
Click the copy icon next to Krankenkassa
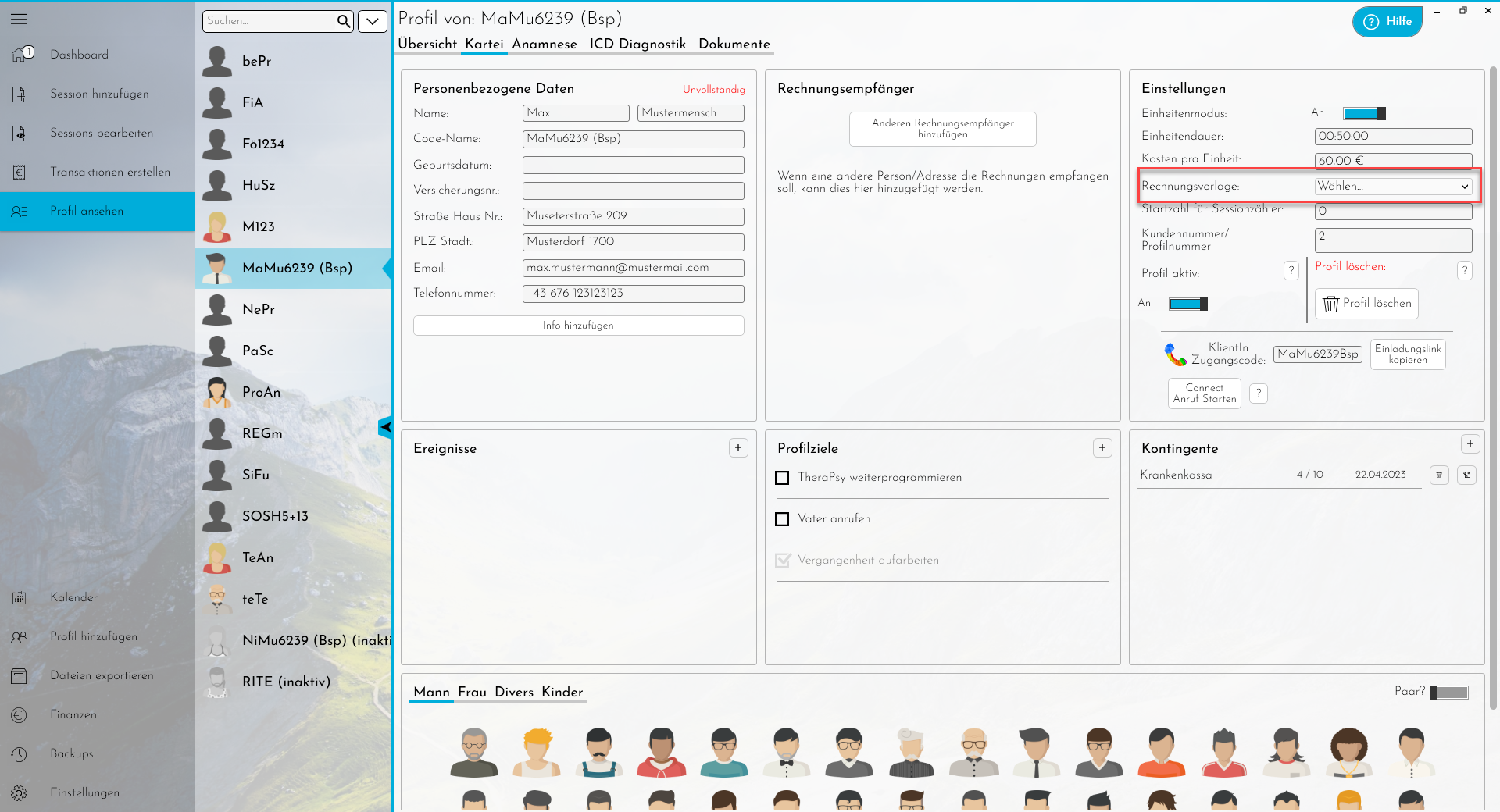pyautogui.click(x=1467, y=475)
